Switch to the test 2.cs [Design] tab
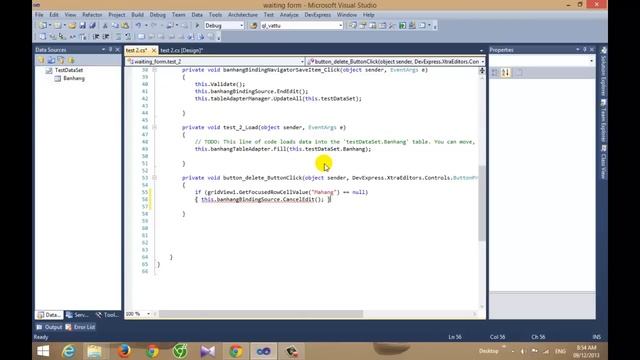The height and width of the screenshot is (360, 640). pos(182,50)
